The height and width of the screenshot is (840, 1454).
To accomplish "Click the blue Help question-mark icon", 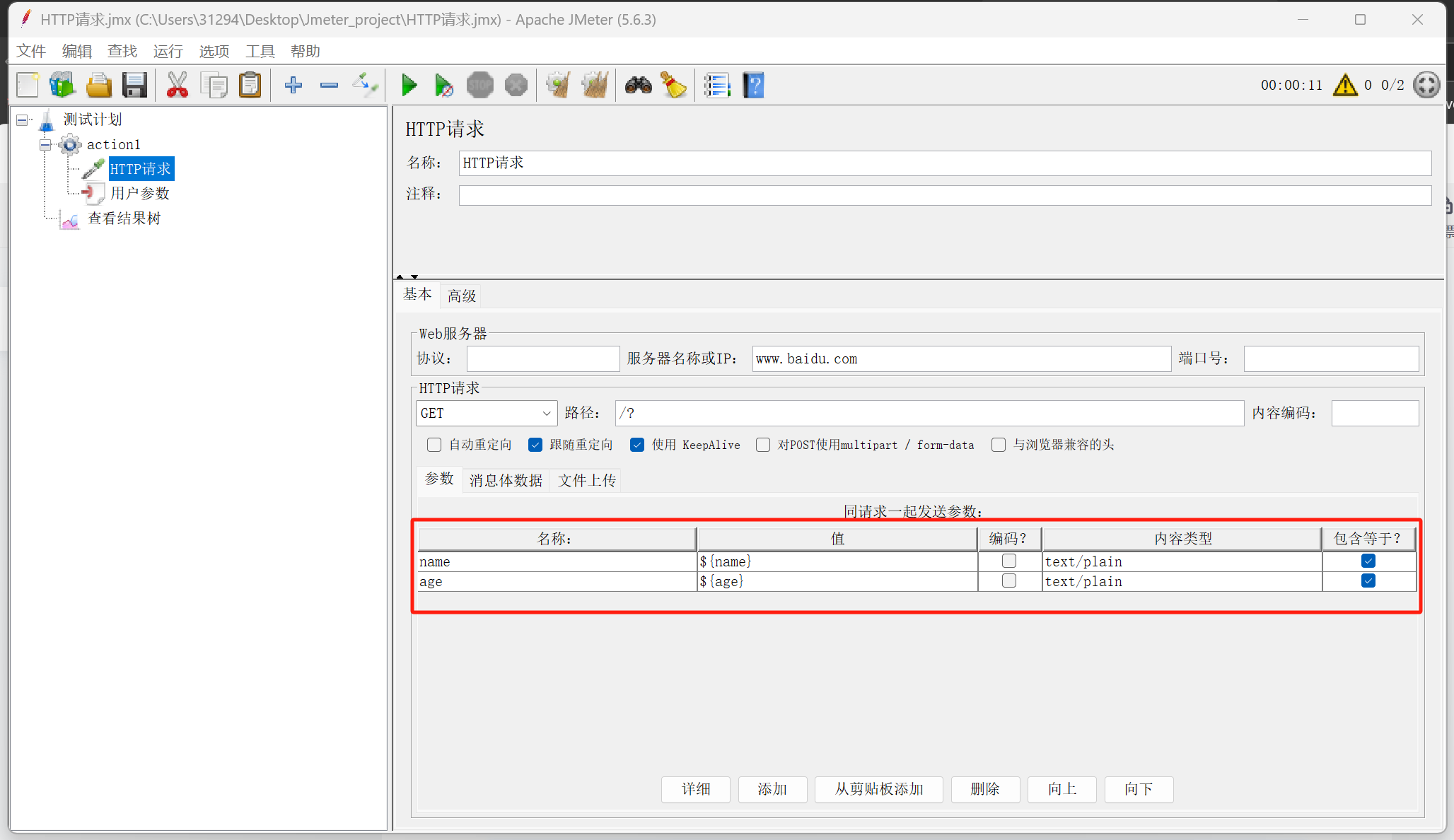I will tap(754, 86).
